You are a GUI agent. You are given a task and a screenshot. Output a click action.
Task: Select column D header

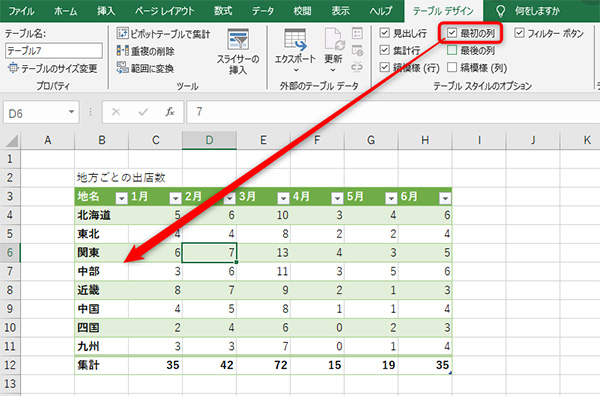209,140
